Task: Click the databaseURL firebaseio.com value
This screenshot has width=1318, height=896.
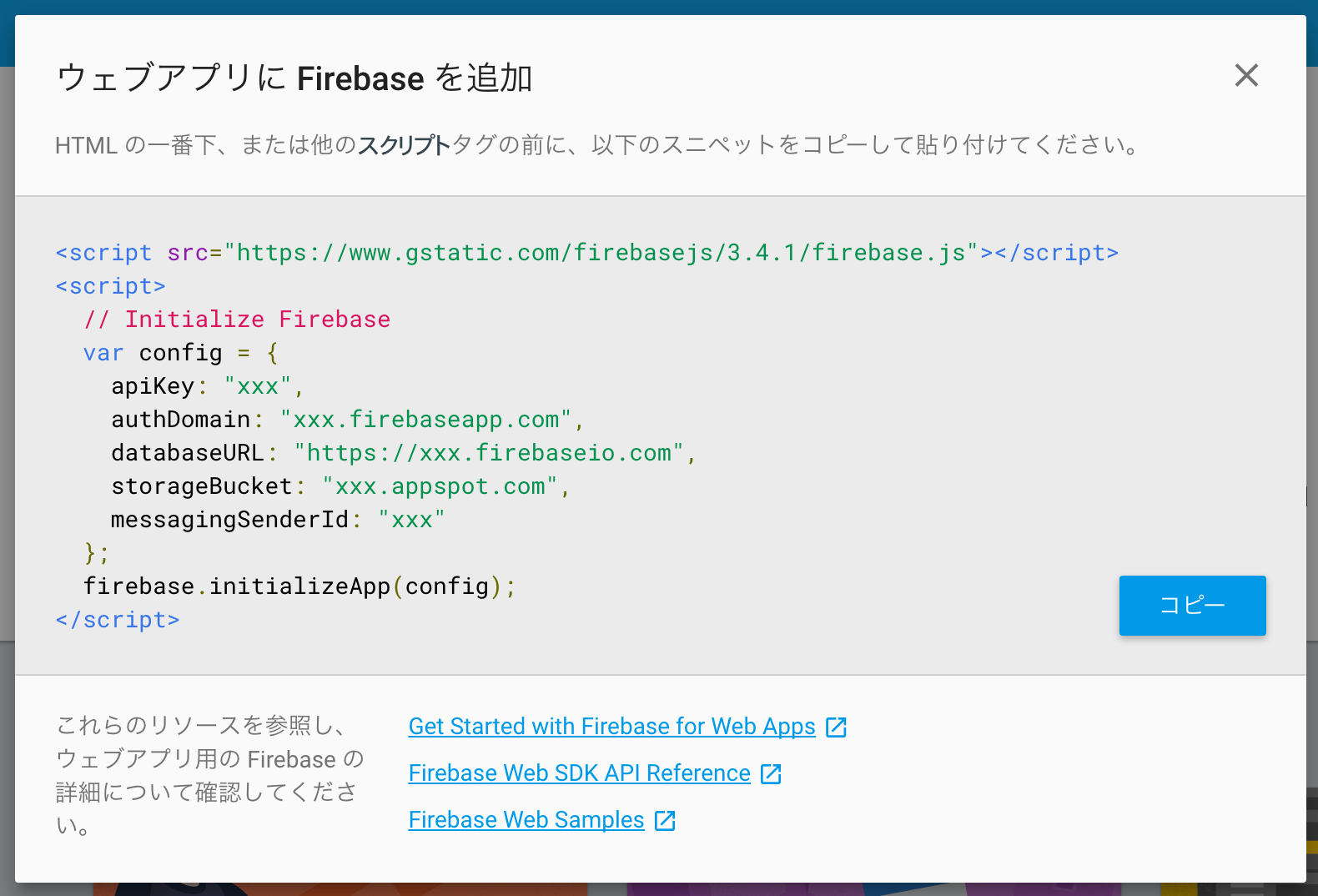Action: point(489,453)
